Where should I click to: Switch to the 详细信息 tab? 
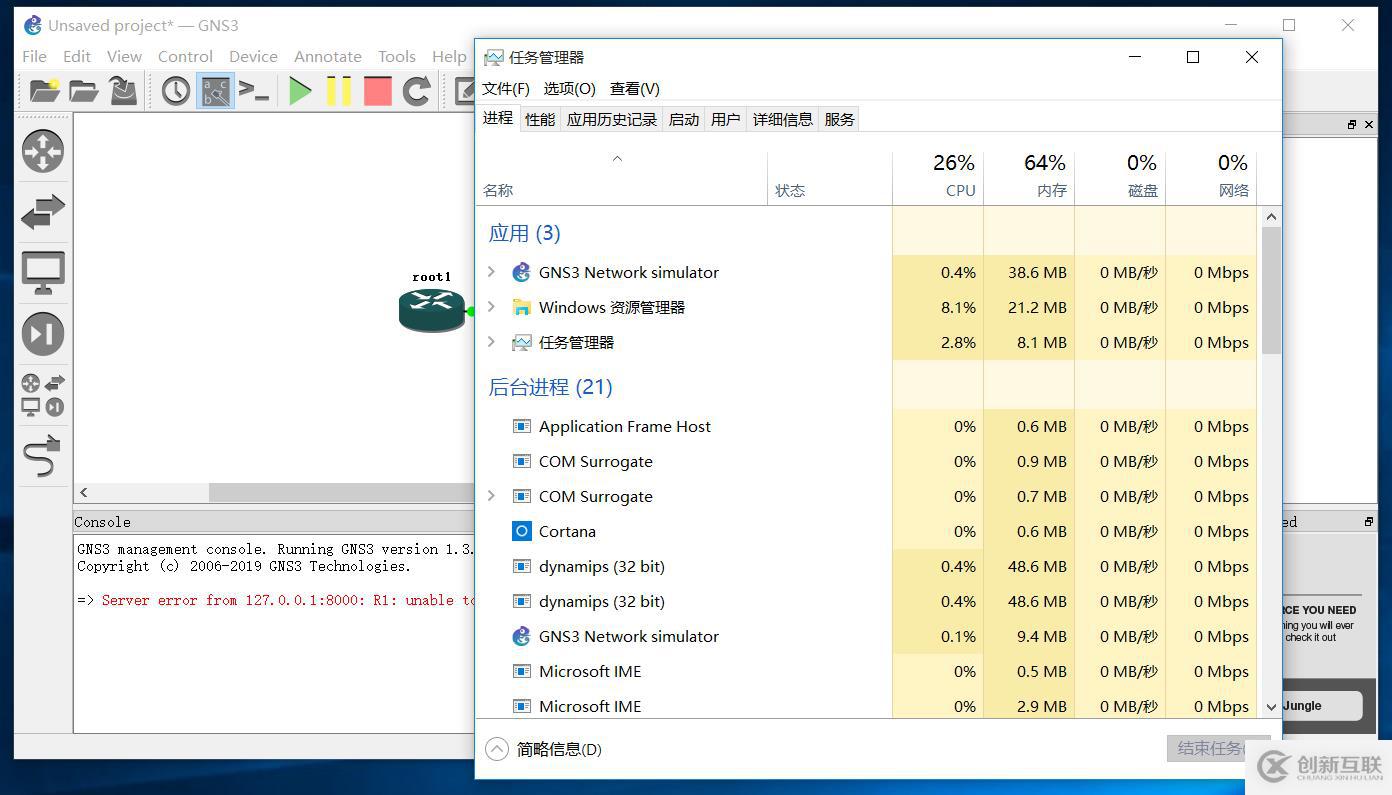[783, 120]
